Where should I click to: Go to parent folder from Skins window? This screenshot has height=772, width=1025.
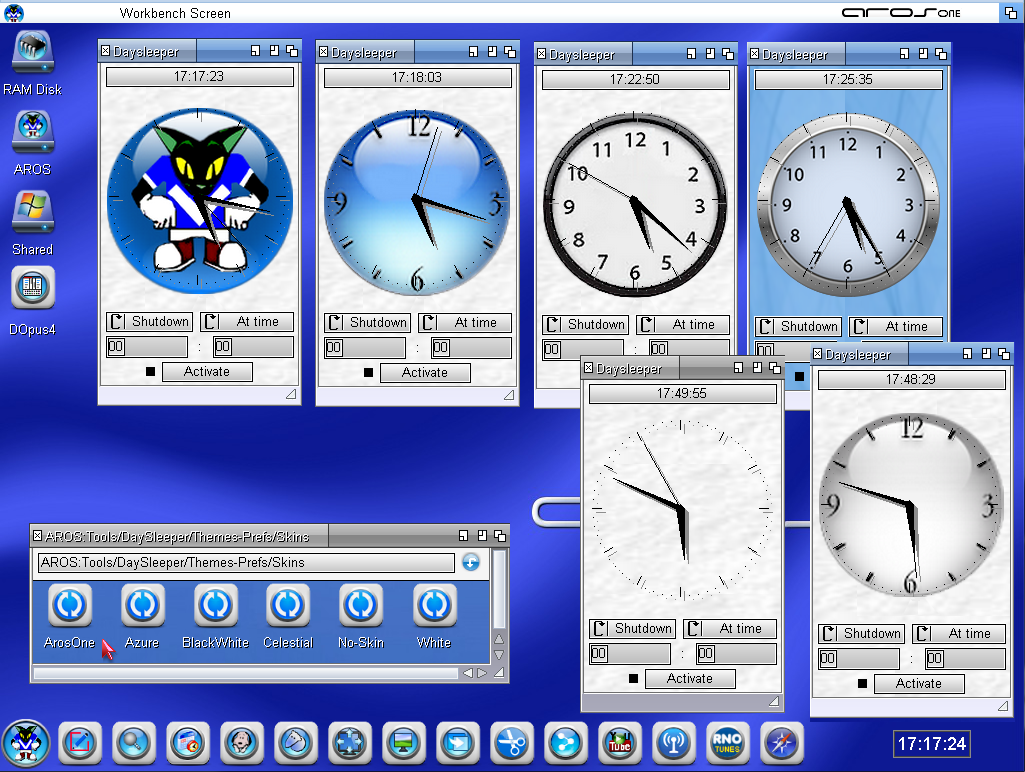471,562
